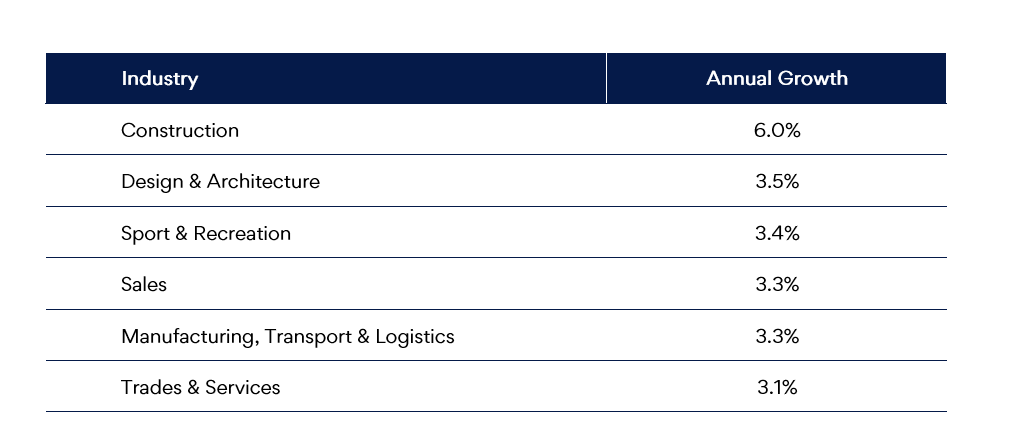Select the Manufacturing, Transport & Logistics cell
The image size is (1026, 439).
click(x=287, y=337)
